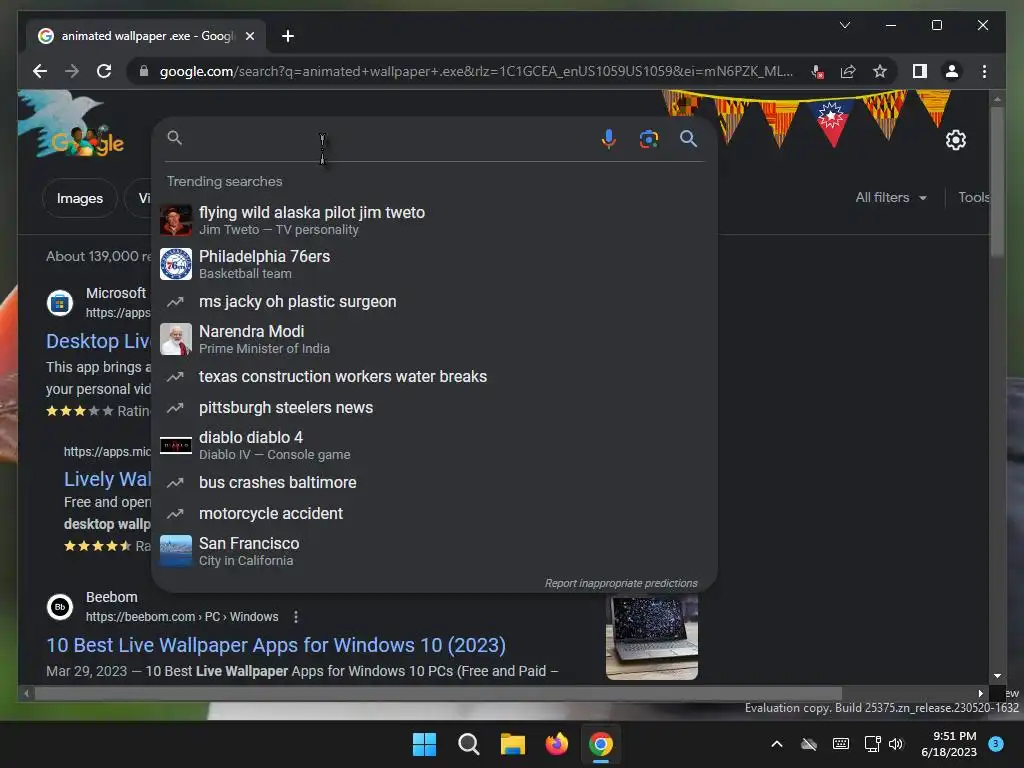This screenshot has height=768, width=1024.
Task: Launch Firefox from the taskbar
Action: [x=556, y=744]
